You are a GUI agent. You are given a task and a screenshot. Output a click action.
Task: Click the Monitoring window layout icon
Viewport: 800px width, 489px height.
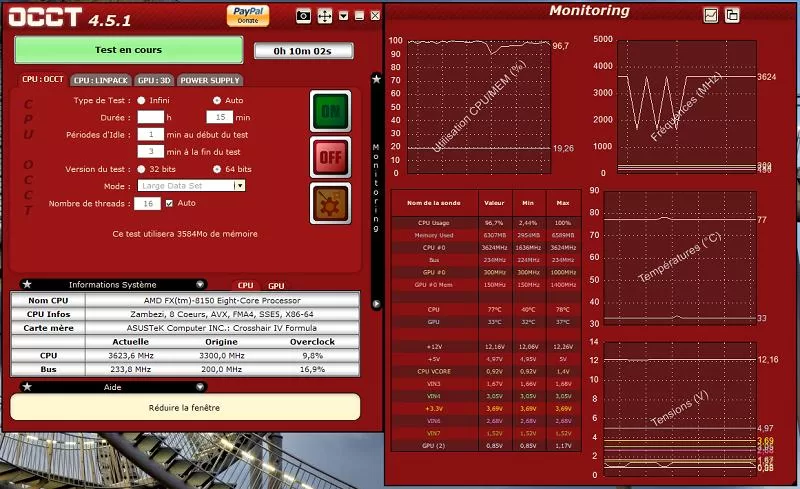[732, 15]
